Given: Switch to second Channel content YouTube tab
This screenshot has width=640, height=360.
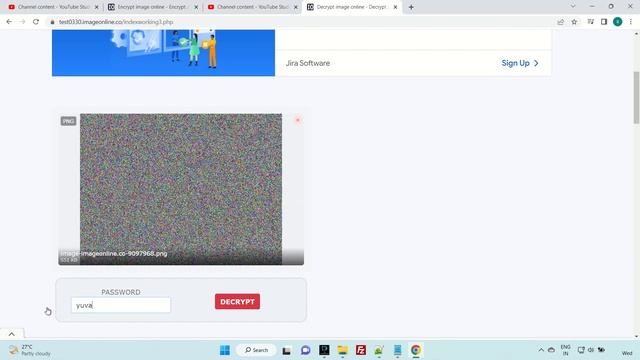Looking at the screenshot, I should (x=251, y=7).
